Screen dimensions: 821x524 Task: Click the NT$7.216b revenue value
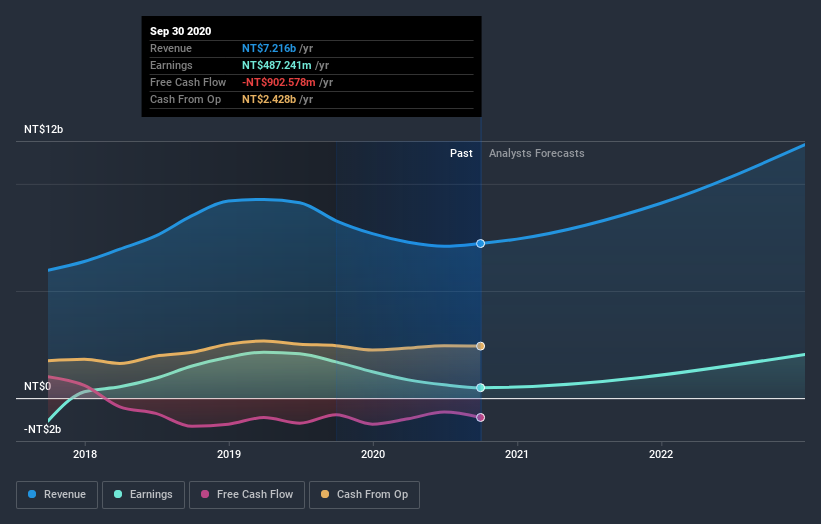(269, 48)
